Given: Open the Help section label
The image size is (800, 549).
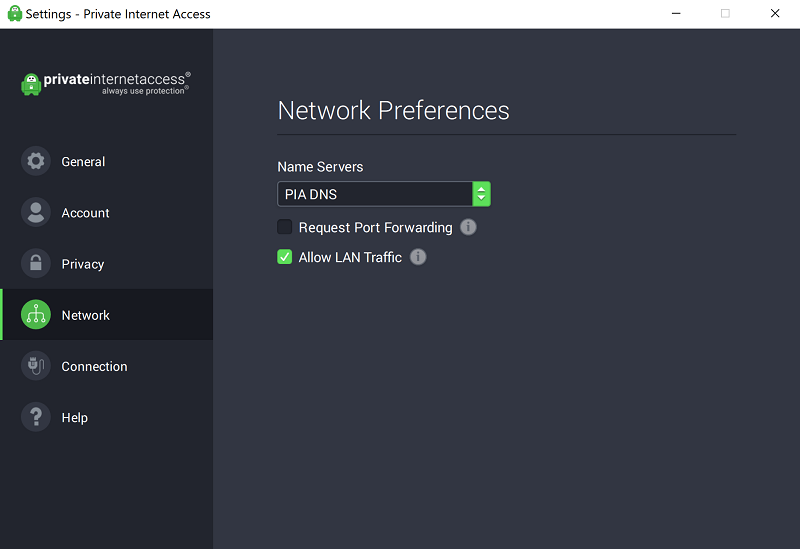Looking at the screenshot, I should click(x=74, y=417).
